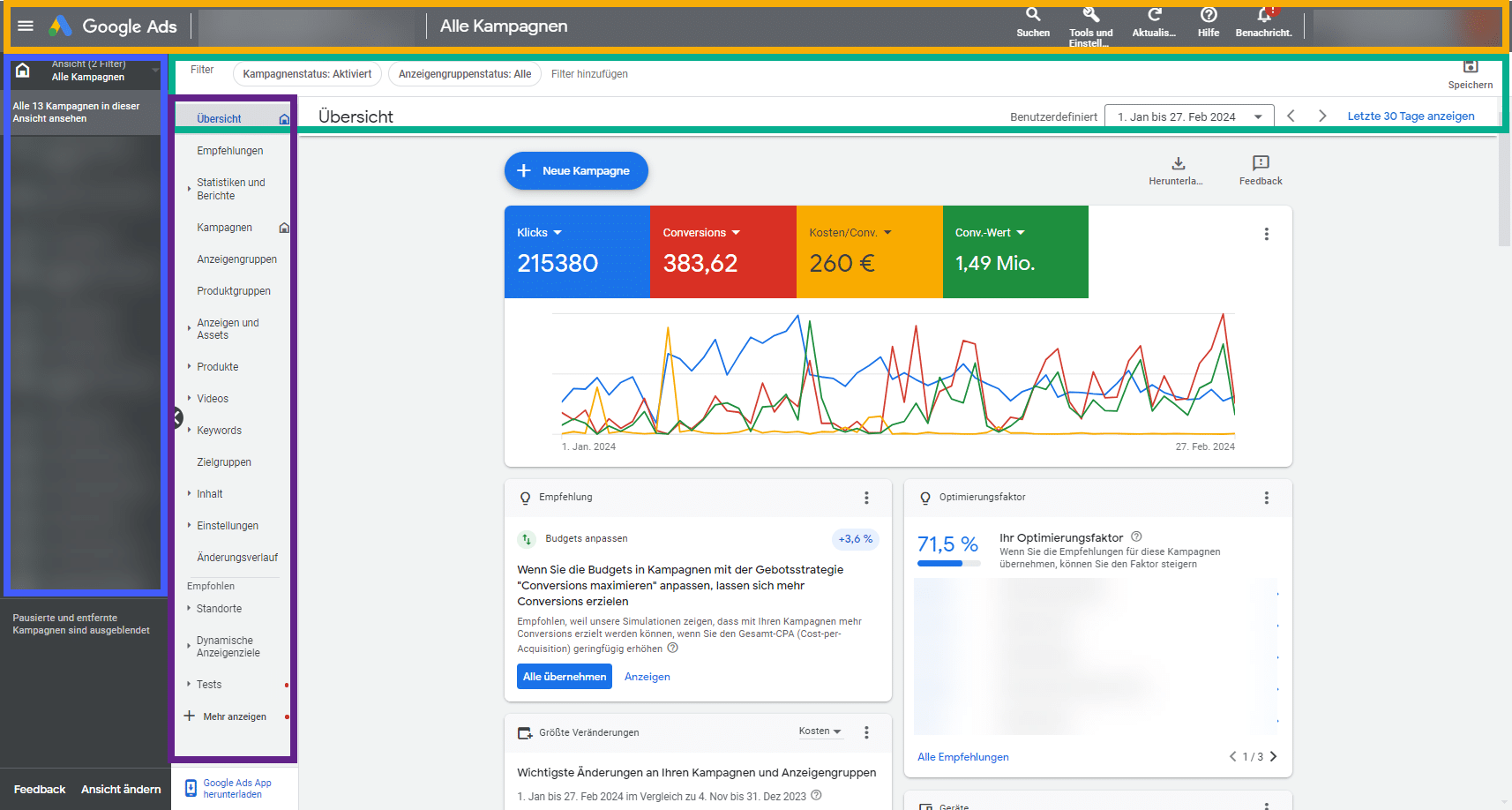Screen dimensions: 1512x810
Task: Open Keywords in the navigation menu
Action: tap(220, 431)
